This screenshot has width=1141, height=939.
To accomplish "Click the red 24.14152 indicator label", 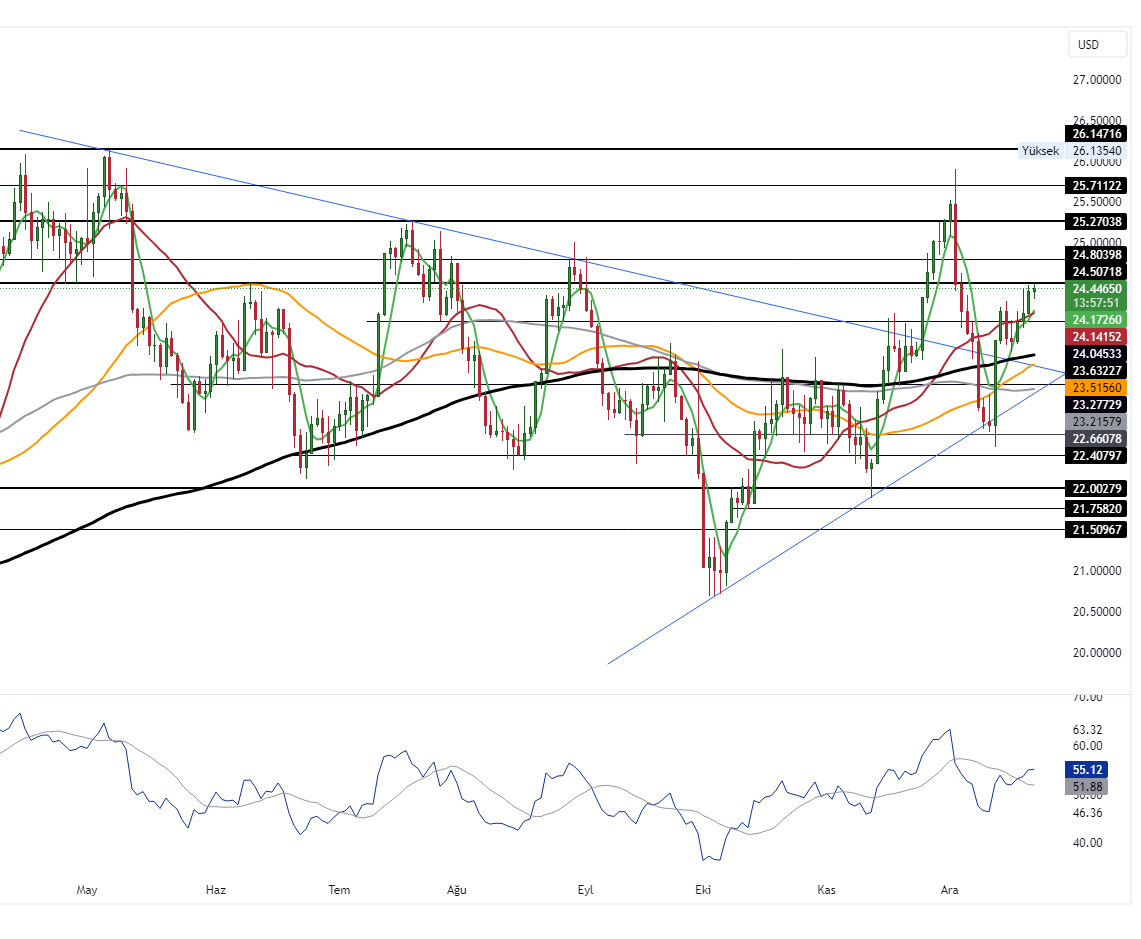I will [x=1096, y=338].
